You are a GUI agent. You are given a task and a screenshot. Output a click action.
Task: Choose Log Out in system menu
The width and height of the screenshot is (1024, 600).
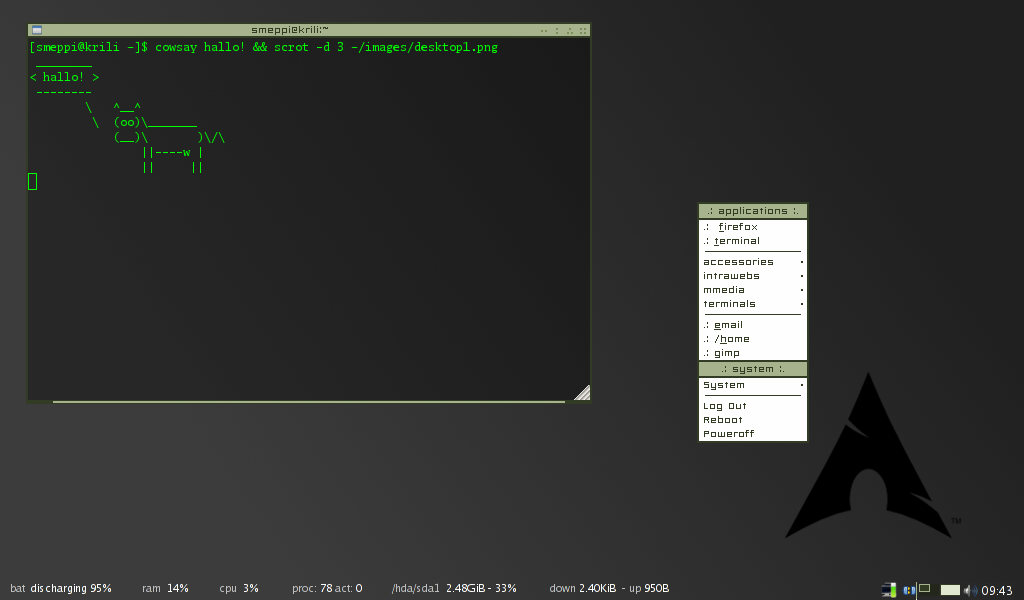tap(752, 406)
